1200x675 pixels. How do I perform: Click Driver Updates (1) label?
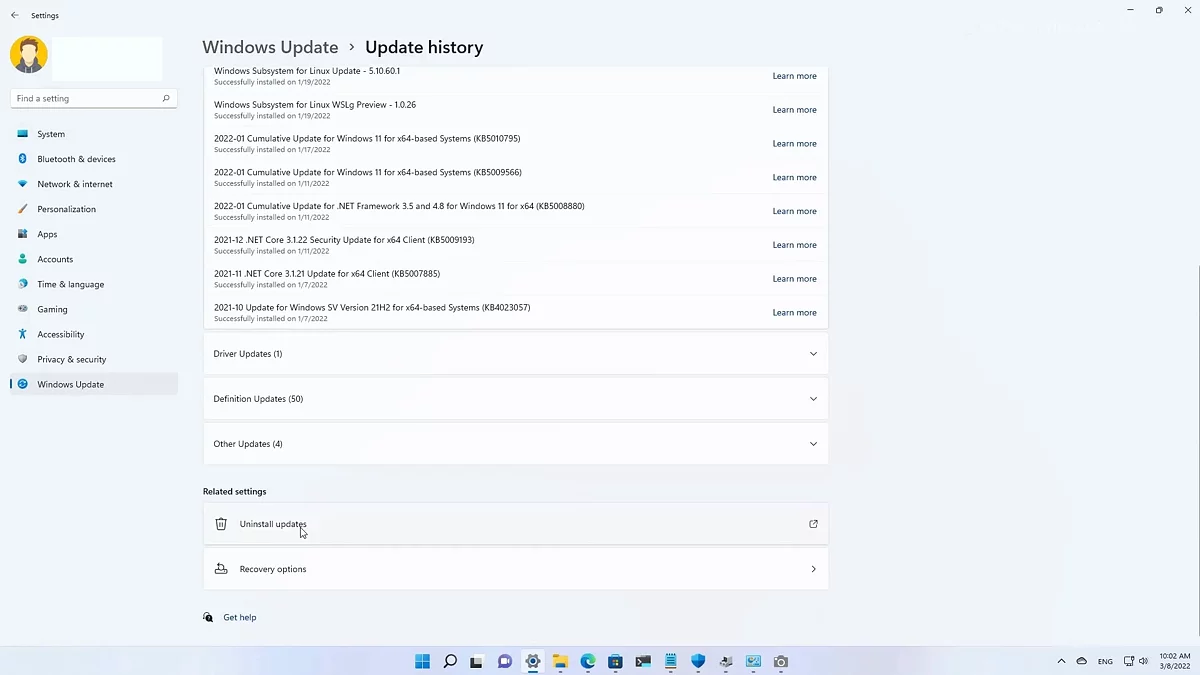(x=248, y=354)
